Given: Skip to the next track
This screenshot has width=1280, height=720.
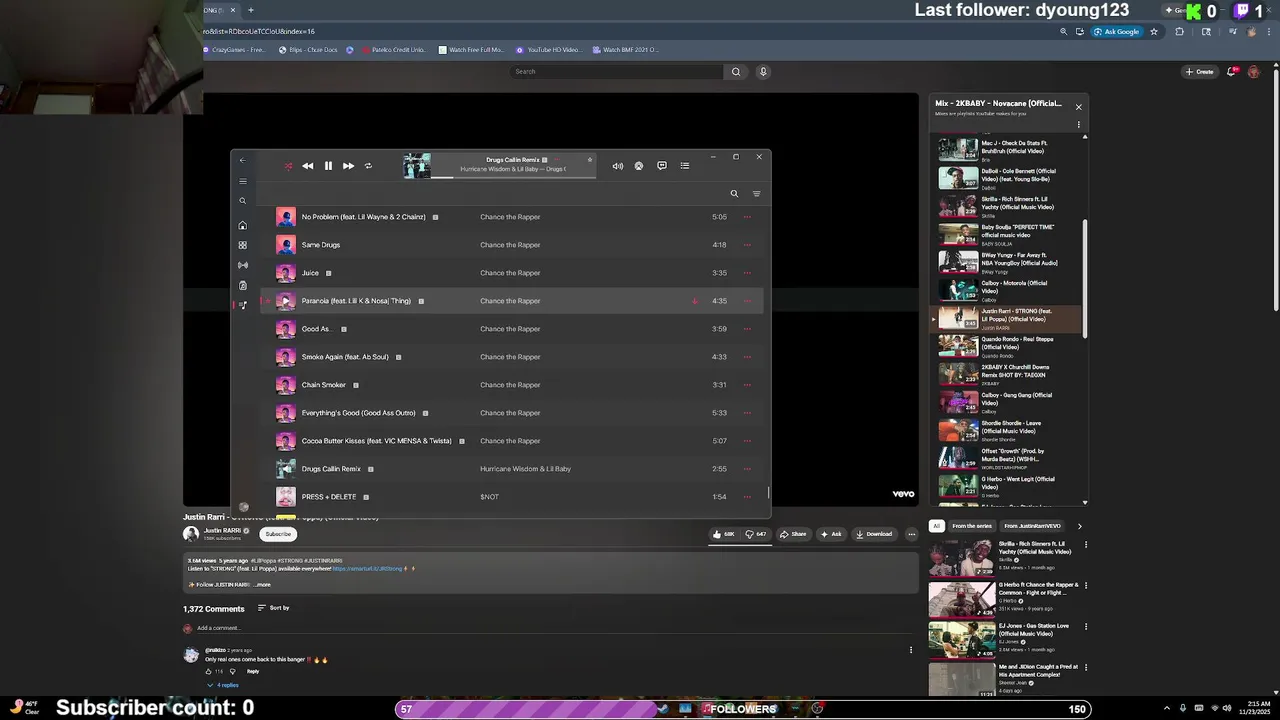Looking at the screenshot, I should tap(348, 166).
